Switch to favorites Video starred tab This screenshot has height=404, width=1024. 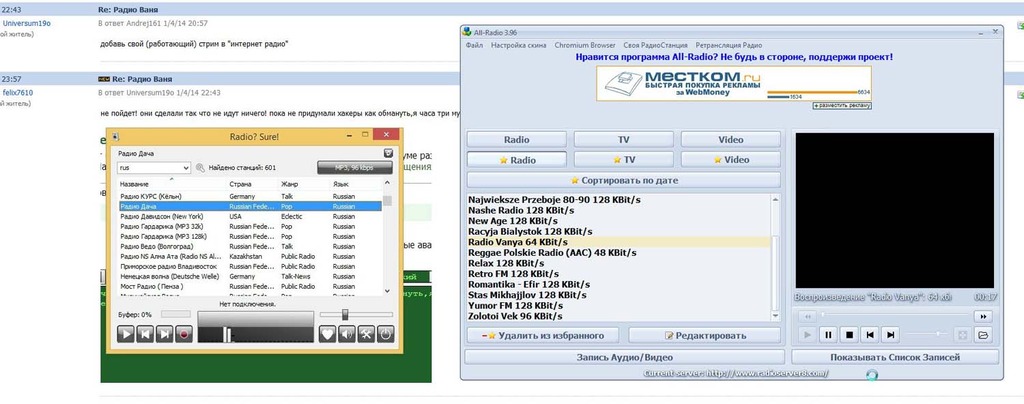click(x=730, y=160)
